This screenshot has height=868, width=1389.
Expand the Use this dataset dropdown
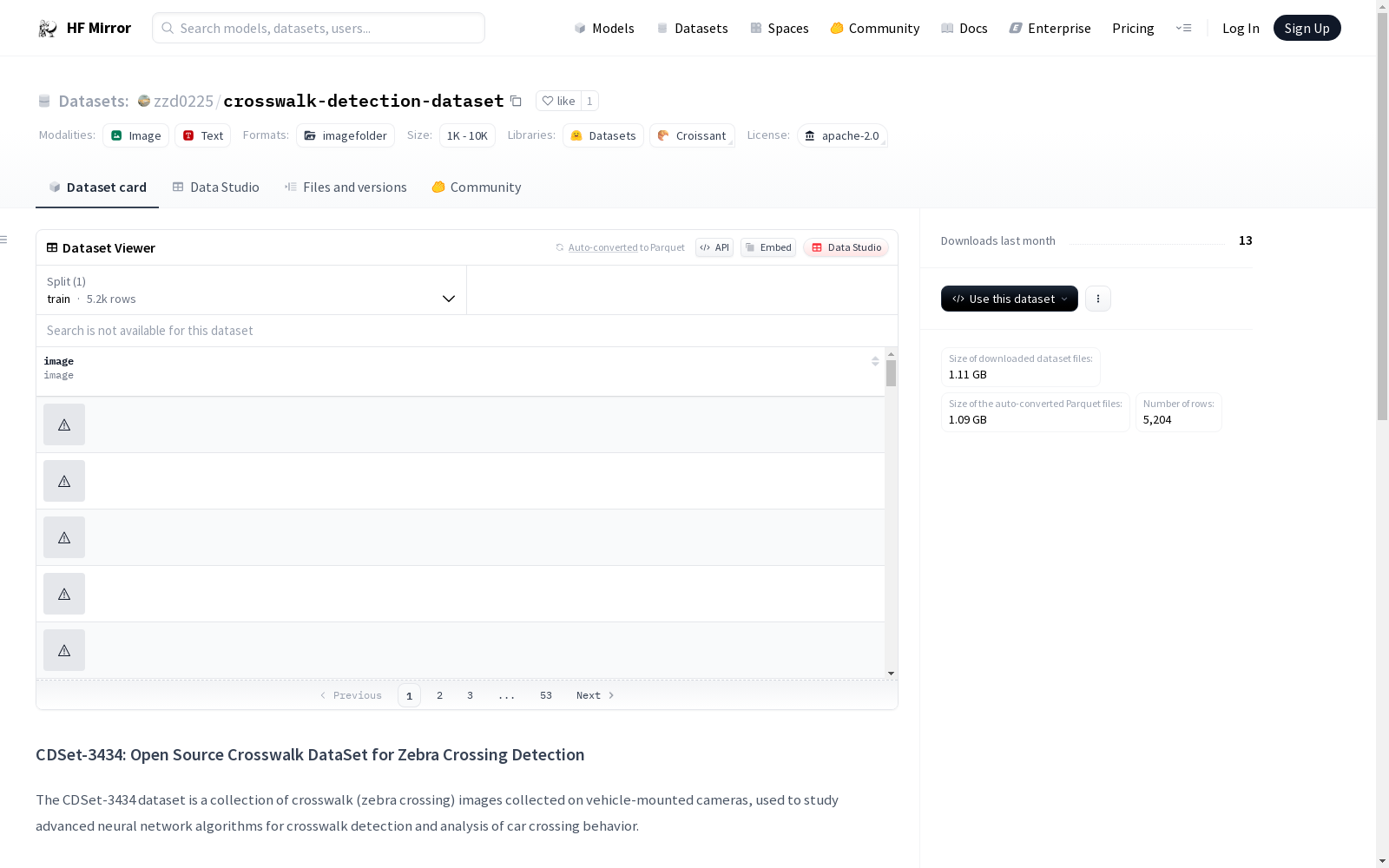click(1010, 299)
